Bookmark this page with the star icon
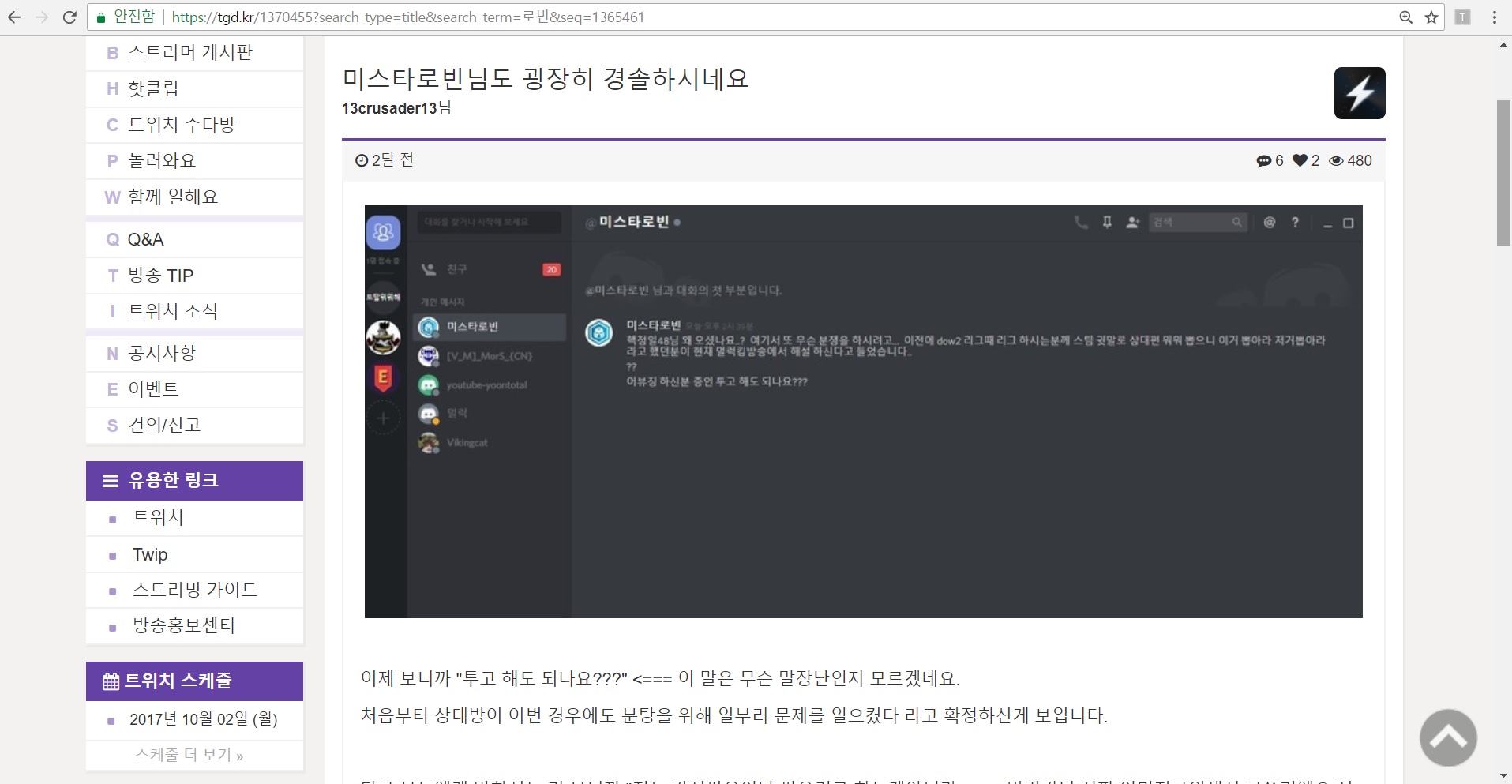The image size is (1512, 784). pyautogui.click(x=1431, y=17)
